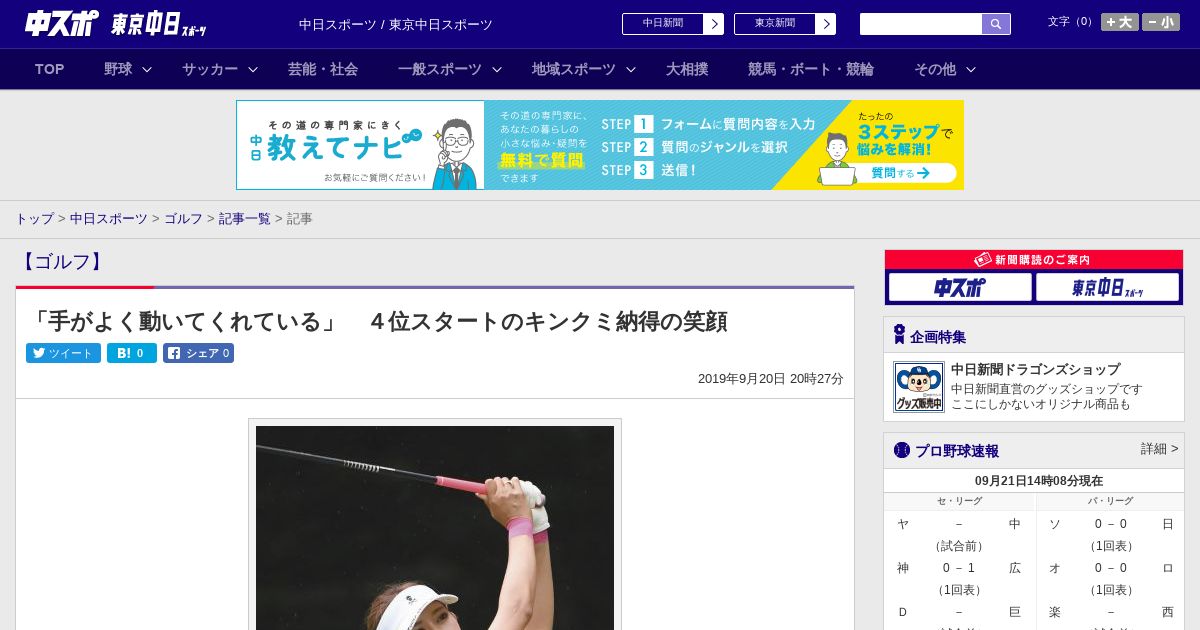The height and width of the screenshot is (630, 1200).
Task: Click the 中日スポーツ / 東京中日スポーツ header text
Action: click(x=396, y=24)
